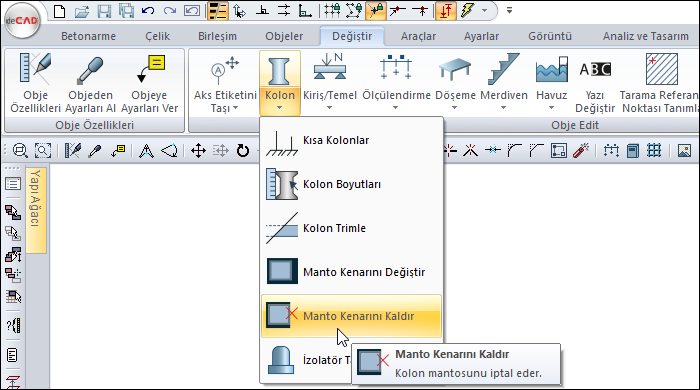Select the move cross-arrows tool in toolbar

click(198, 151)
